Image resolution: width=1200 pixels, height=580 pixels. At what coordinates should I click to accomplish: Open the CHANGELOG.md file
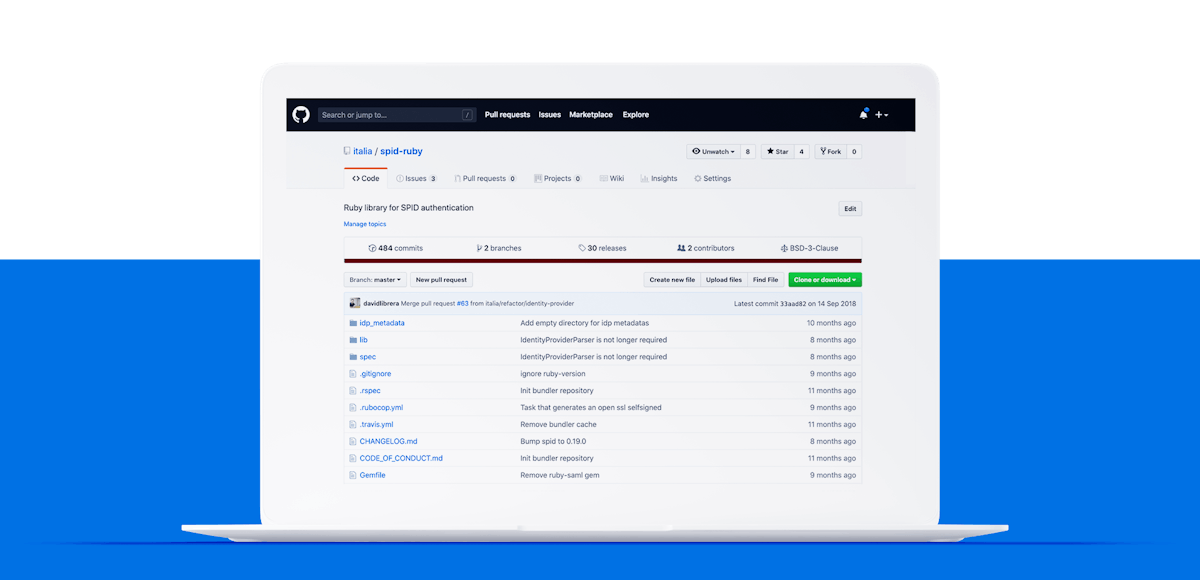pos(389,441)
